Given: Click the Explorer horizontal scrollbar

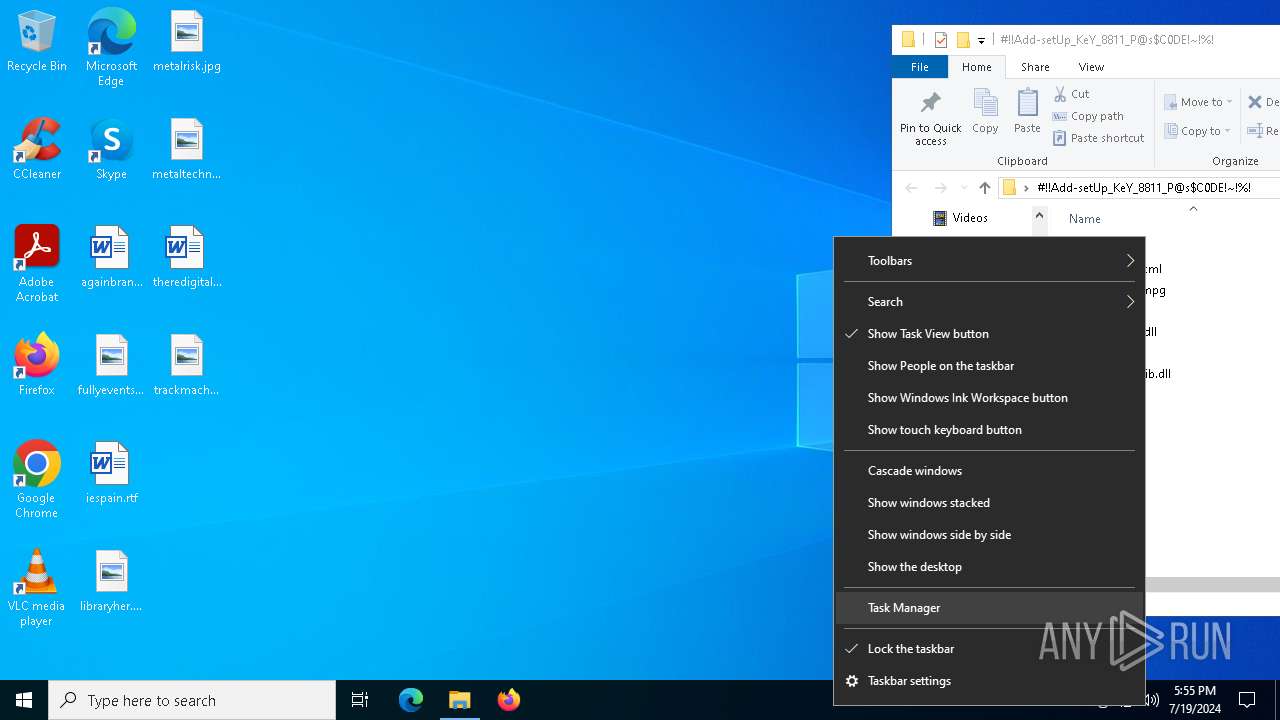Looking at the screenshot, I should [1212, 584].
